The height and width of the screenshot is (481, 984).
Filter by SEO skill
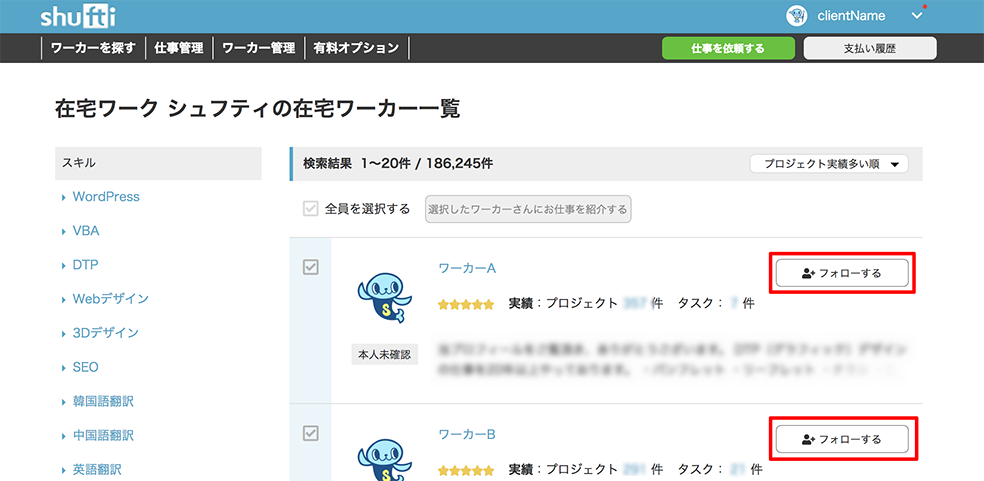click(85, 367)
